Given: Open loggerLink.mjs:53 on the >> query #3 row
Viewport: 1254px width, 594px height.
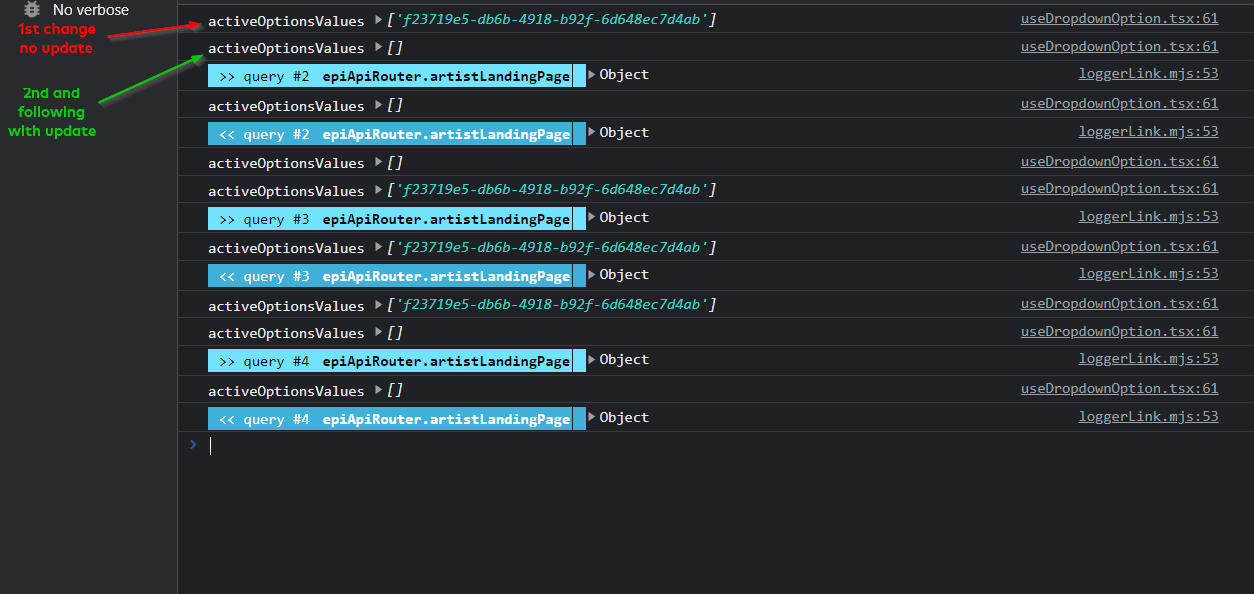Looking at the screenshot, I should [1148, 217].
